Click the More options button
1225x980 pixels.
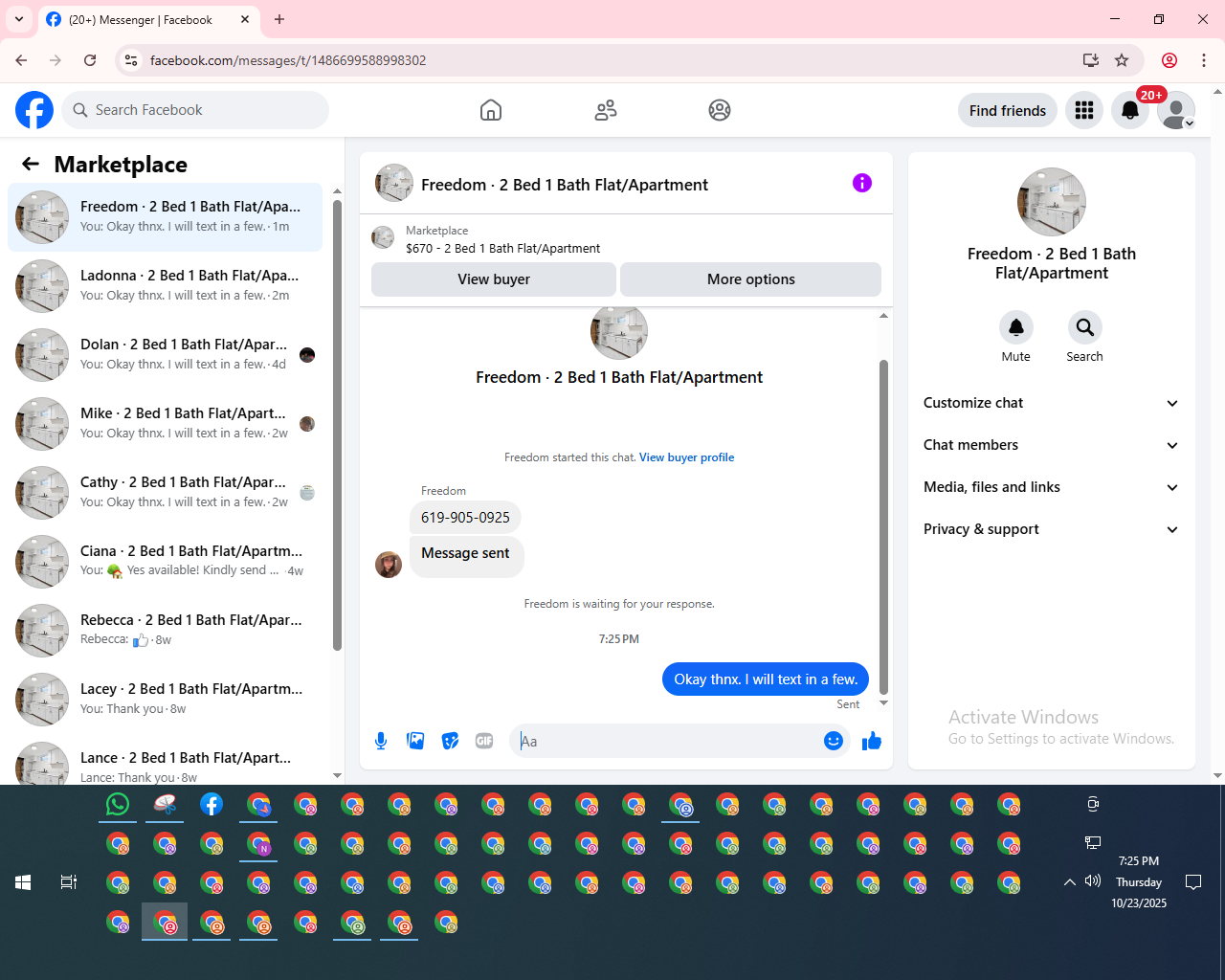[751, 279]
